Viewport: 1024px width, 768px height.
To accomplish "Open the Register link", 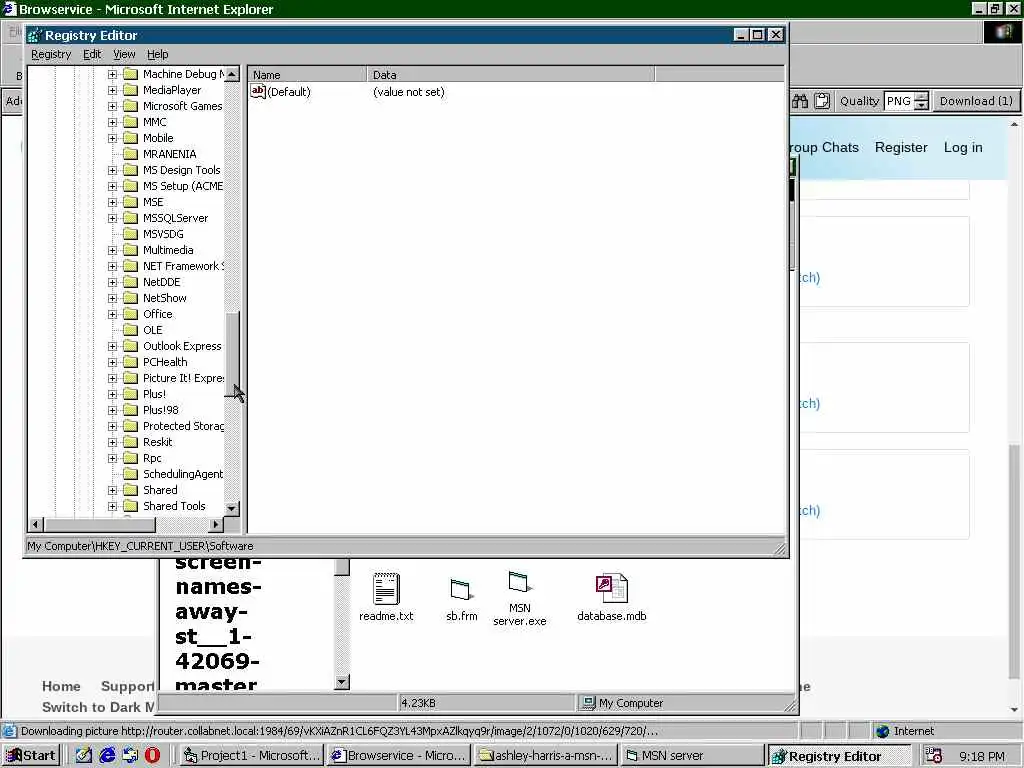I will 901,147.
